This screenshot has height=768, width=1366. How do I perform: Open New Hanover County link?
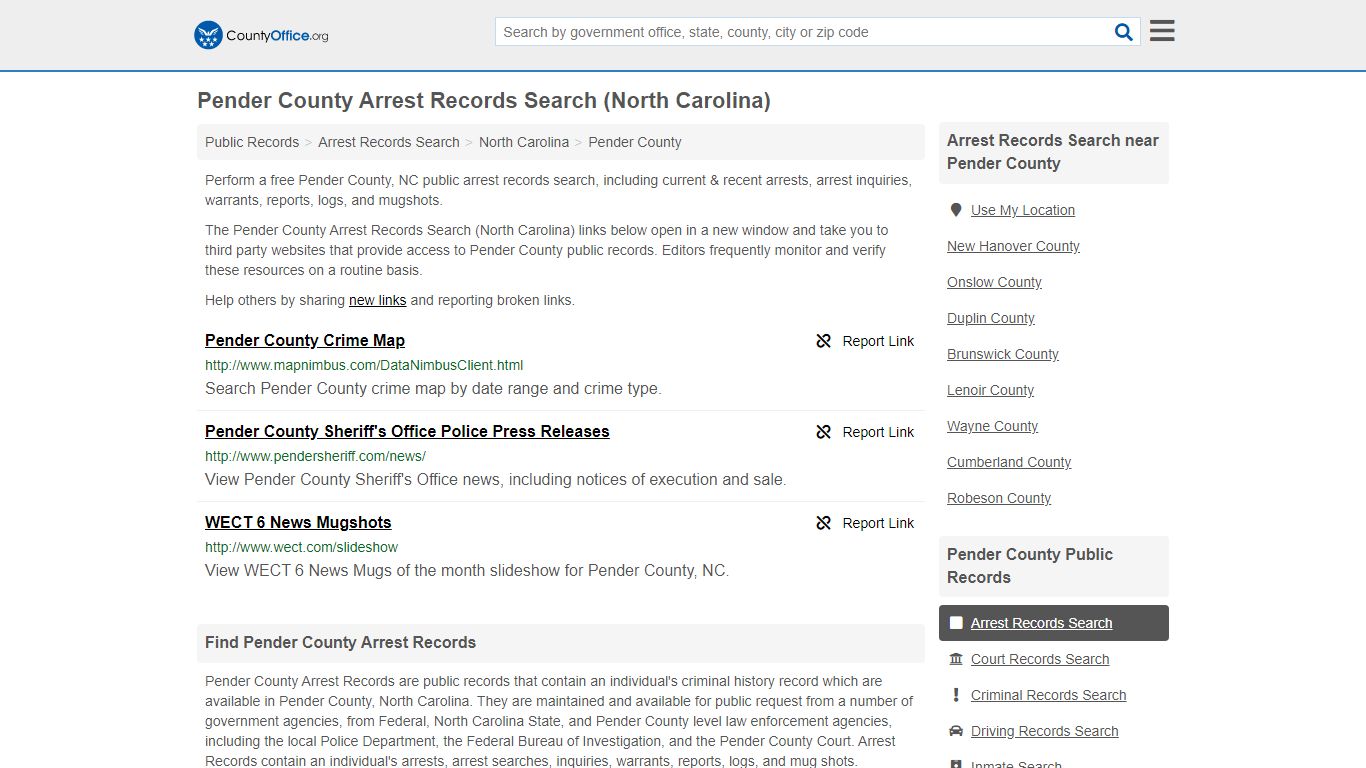click(x=1013, y=246)
